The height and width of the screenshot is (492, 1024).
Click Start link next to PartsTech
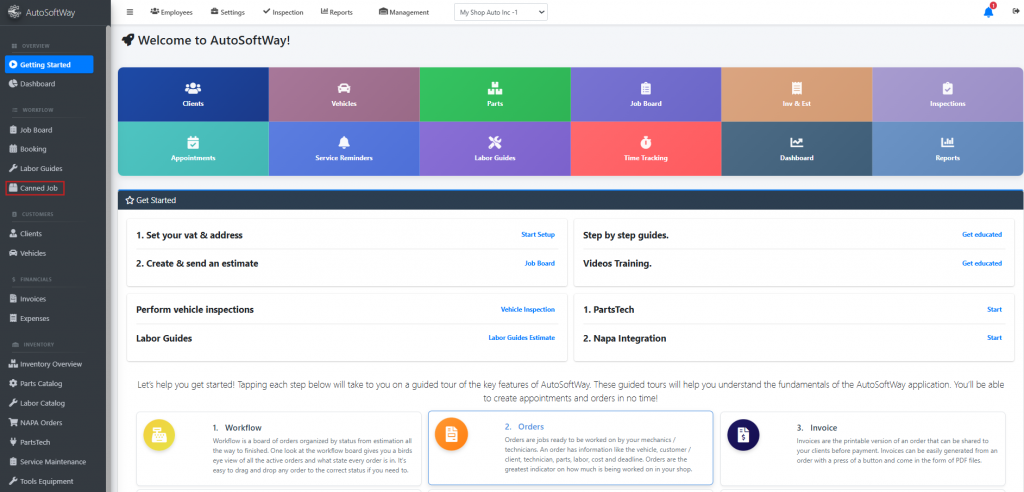click(x=994, y=310)
